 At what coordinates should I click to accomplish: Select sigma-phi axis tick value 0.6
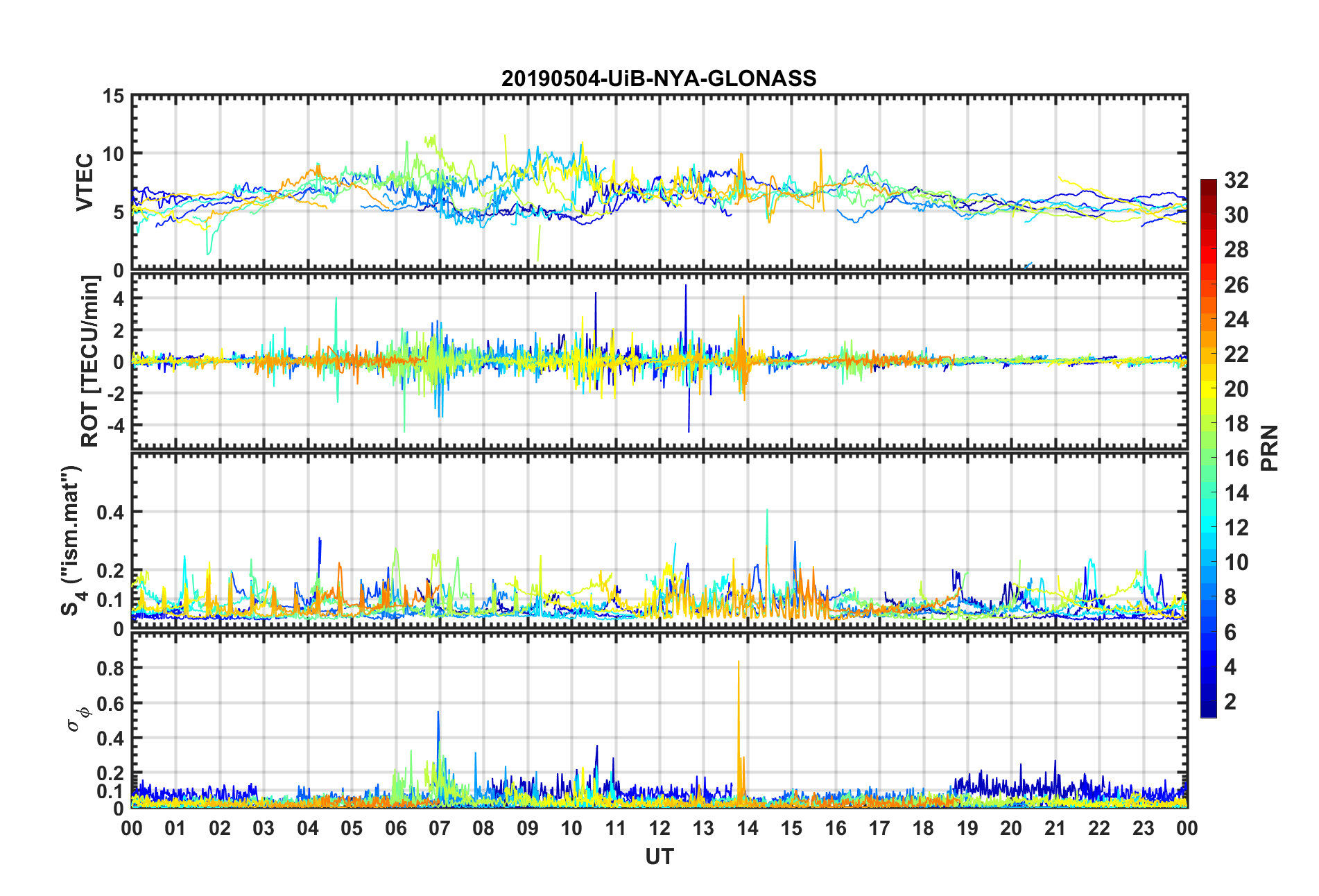coord(111,703)
